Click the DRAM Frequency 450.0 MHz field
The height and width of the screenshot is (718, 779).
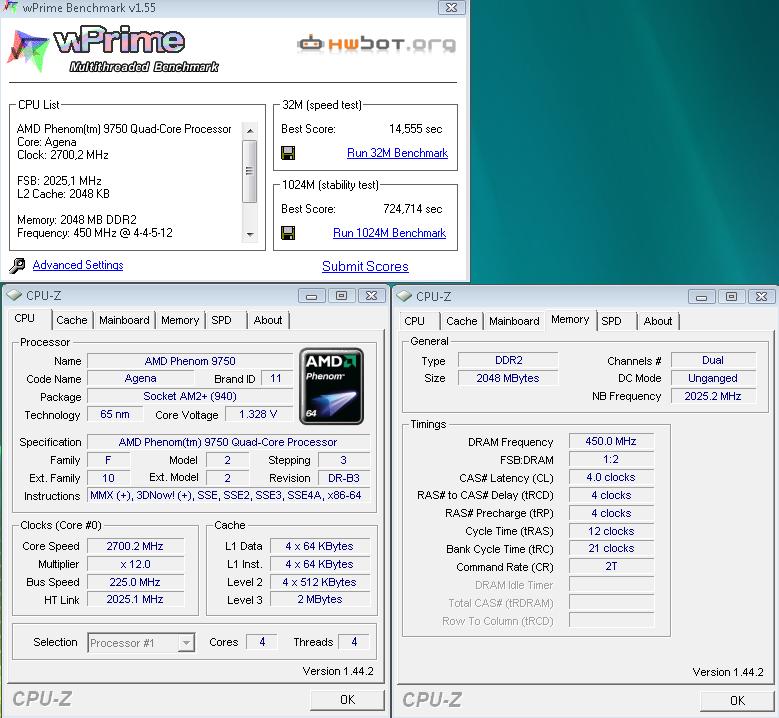click(611, 441)
